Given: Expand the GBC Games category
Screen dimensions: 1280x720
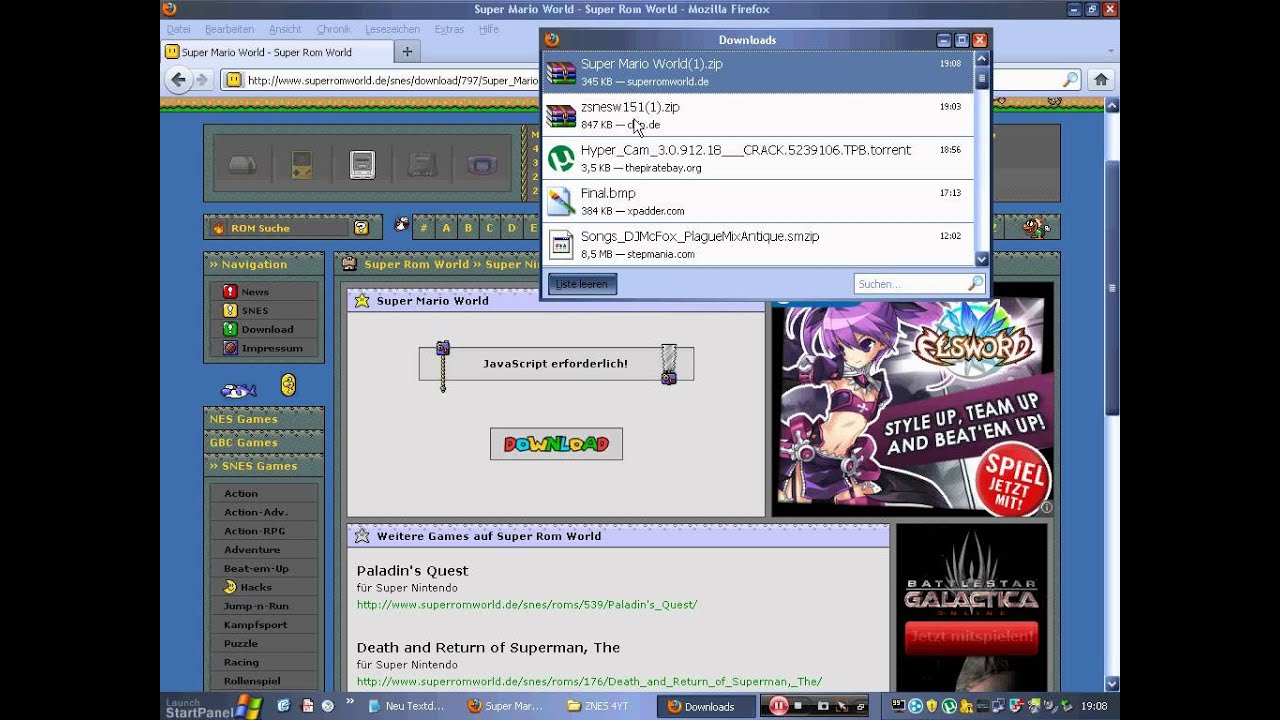Looking at the screenshot, I should pyautogui.click(x=264, y=442).
